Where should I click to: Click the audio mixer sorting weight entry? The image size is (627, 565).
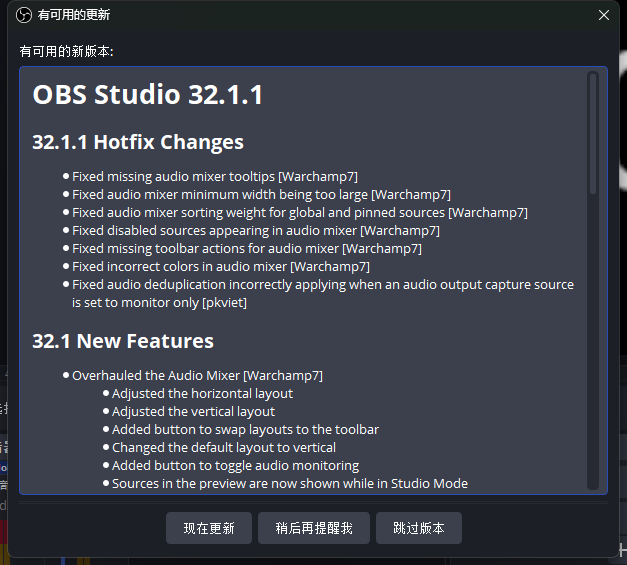click(x=300, y=212)
